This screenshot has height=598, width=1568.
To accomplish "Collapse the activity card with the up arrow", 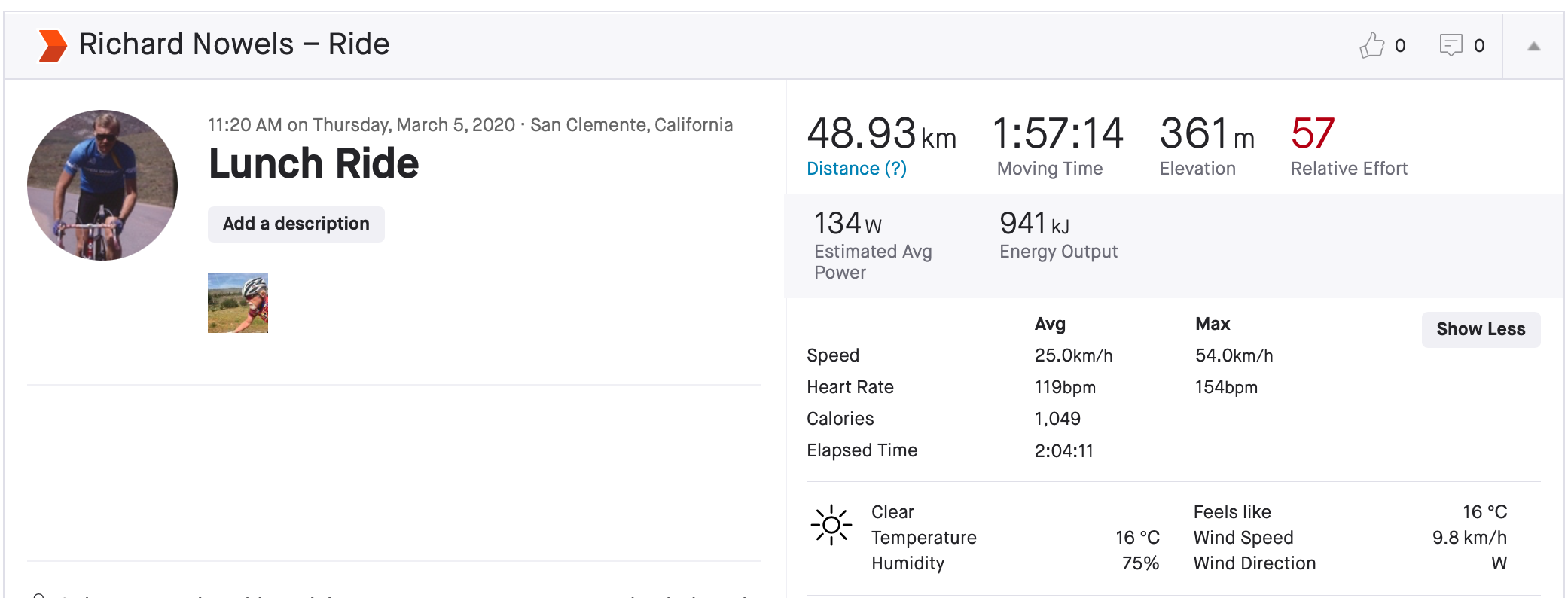I will click(1533, 47).
